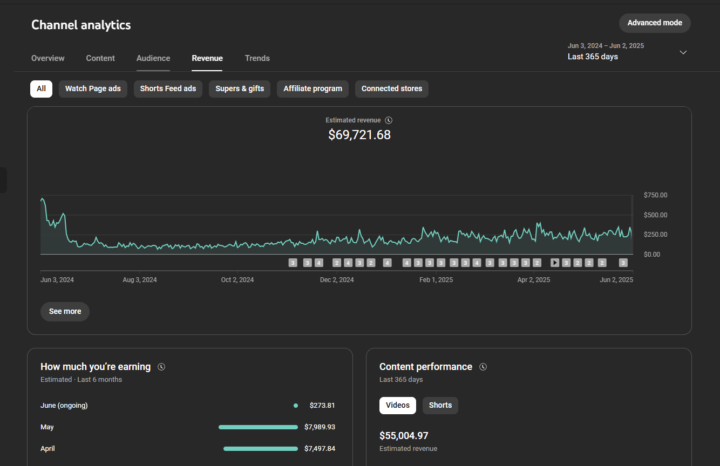This screenshot has height=466, width=720.
Task: Select the All revenue filter chip
Action: 41,89
